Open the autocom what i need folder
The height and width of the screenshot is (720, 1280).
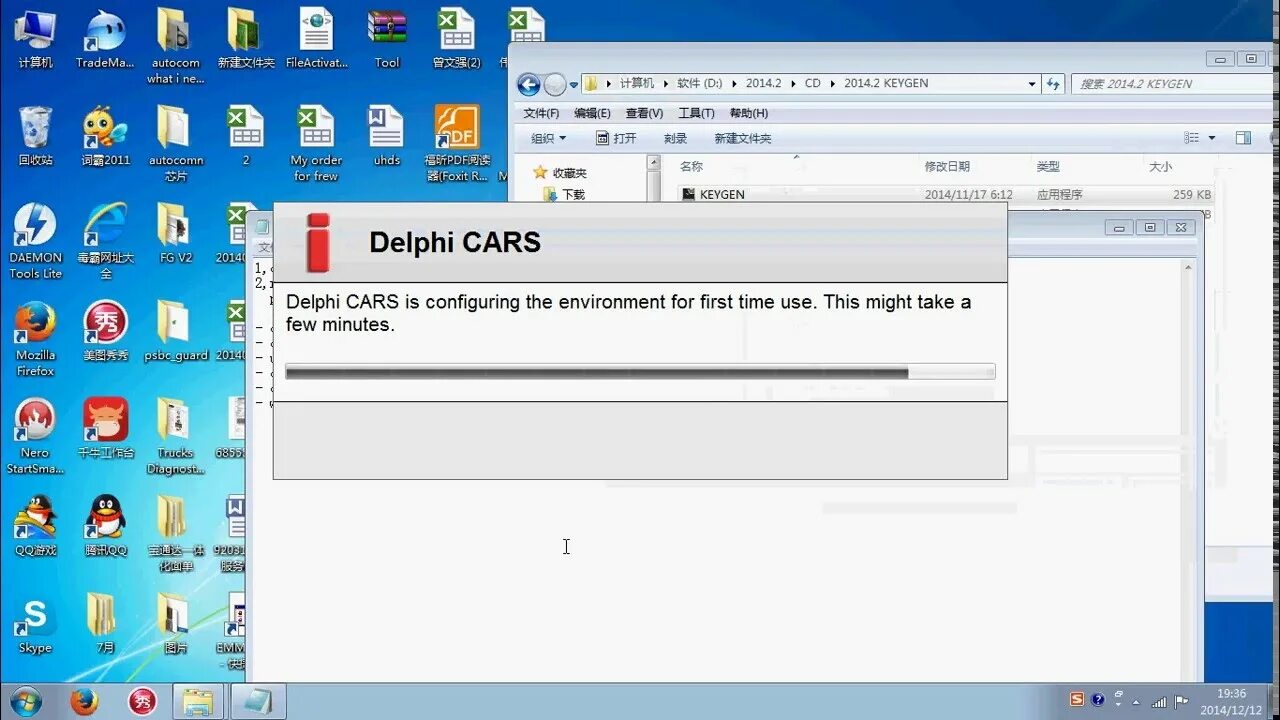click(175, 47)
